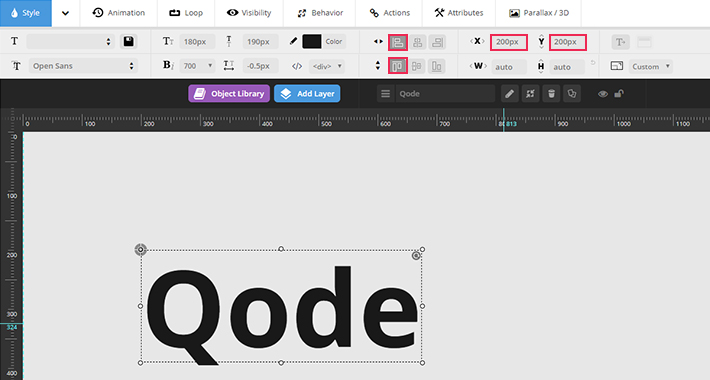Toggle layer visibility eye icon

click(603, 94)
